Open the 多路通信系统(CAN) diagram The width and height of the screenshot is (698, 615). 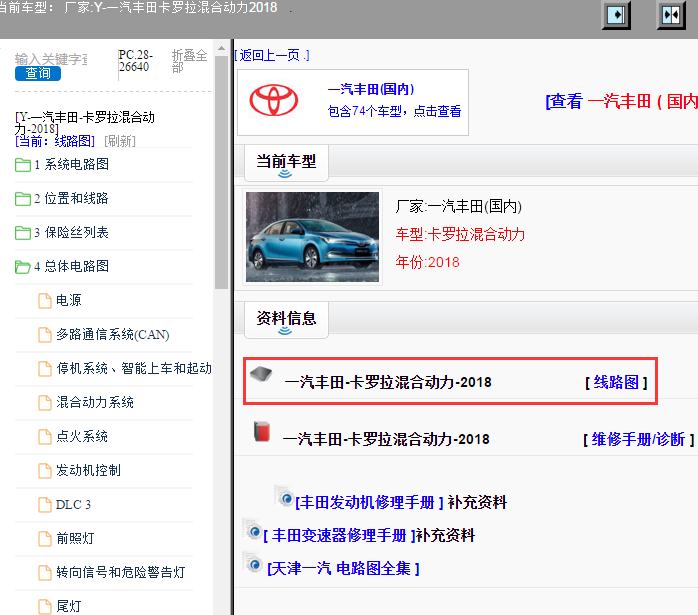click(x=113, y=334)
